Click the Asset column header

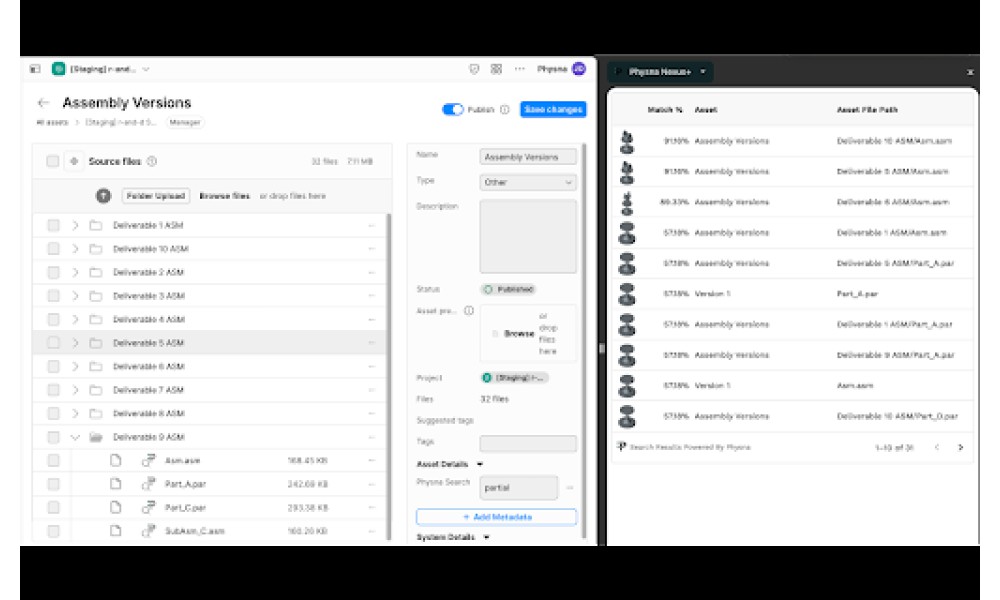tap(705, 110)
